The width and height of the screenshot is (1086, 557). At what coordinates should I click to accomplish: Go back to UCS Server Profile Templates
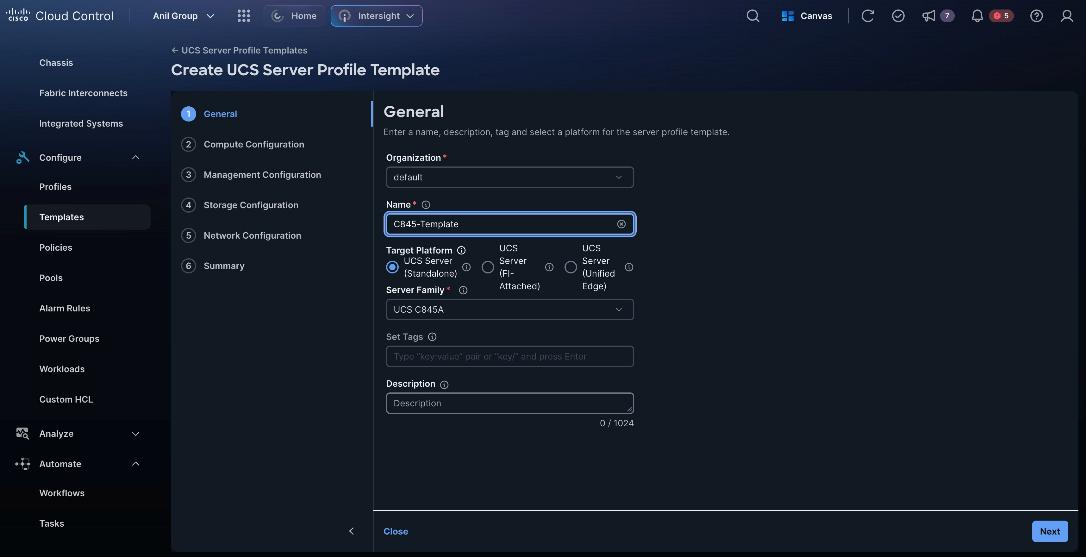tap(239, 51)
